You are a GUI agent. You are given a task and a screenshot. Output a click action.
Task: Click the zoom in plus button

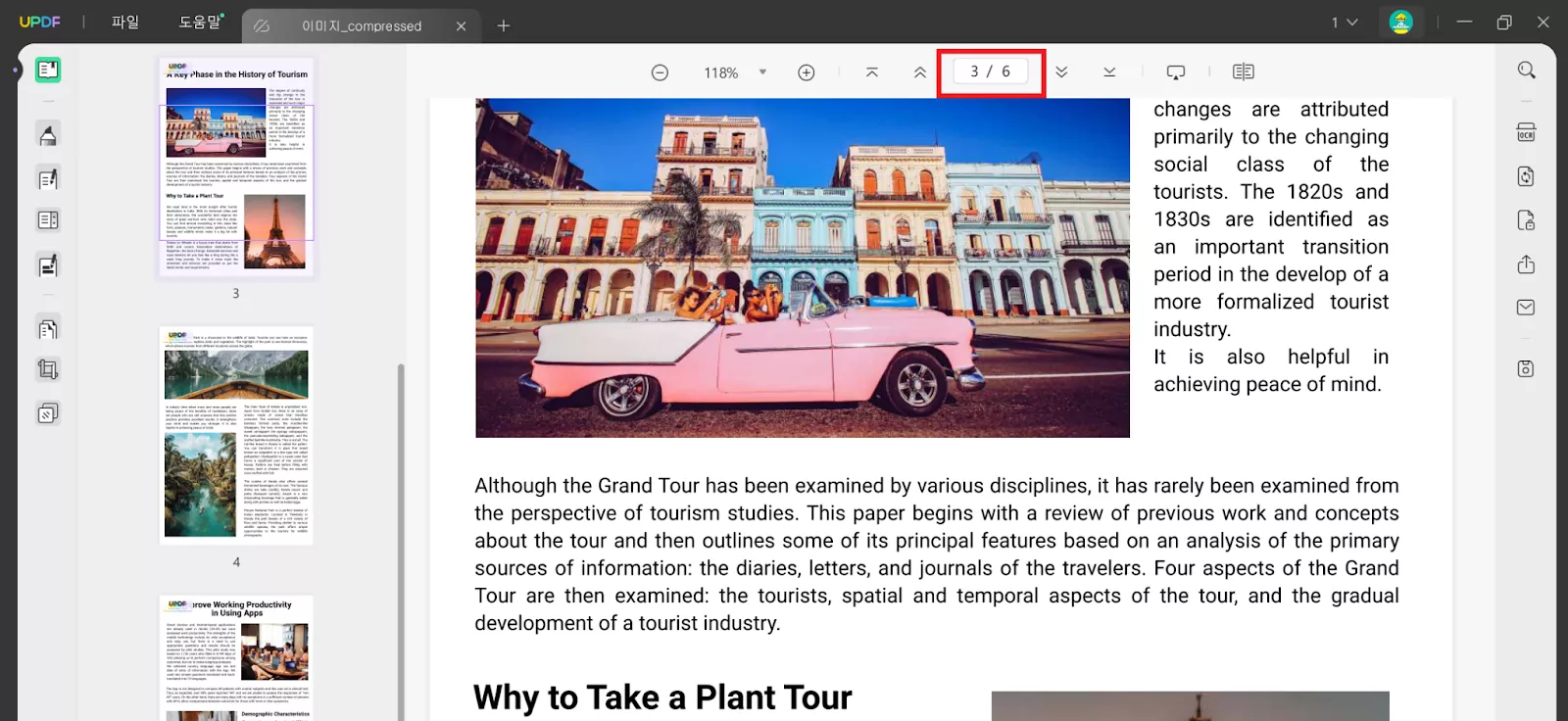(807, 72)
